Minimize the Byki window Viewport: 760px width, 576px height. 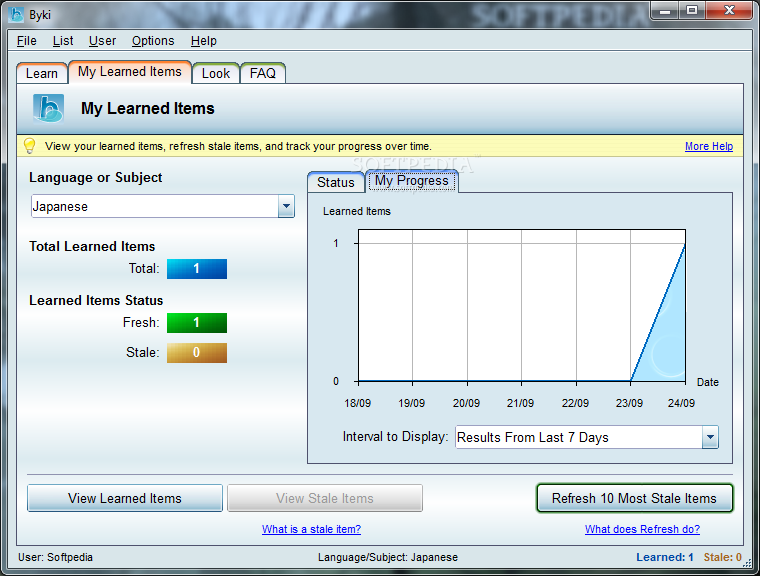tap(665, 11)
